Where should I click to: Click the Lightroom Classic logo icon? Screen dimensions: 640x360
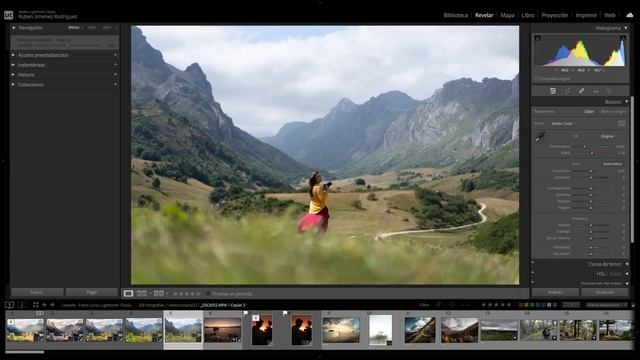9,16
